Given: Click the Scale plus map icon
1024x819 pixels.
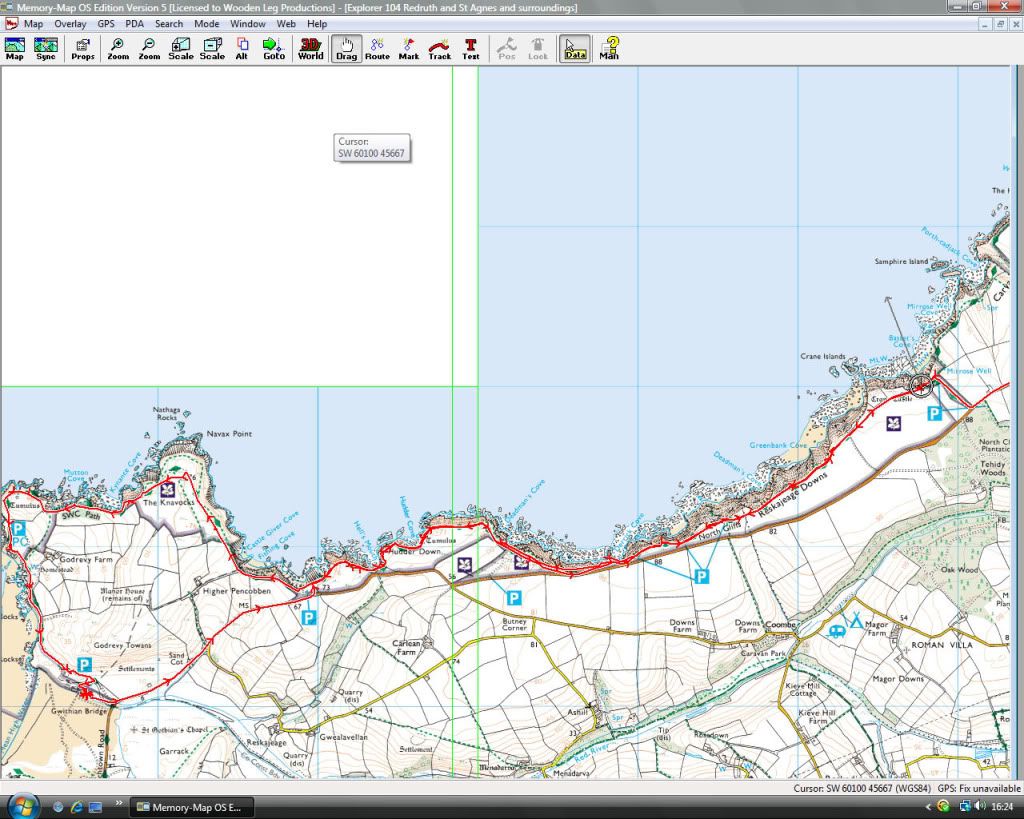Looking at the screenshot, I should pos(181,49).
